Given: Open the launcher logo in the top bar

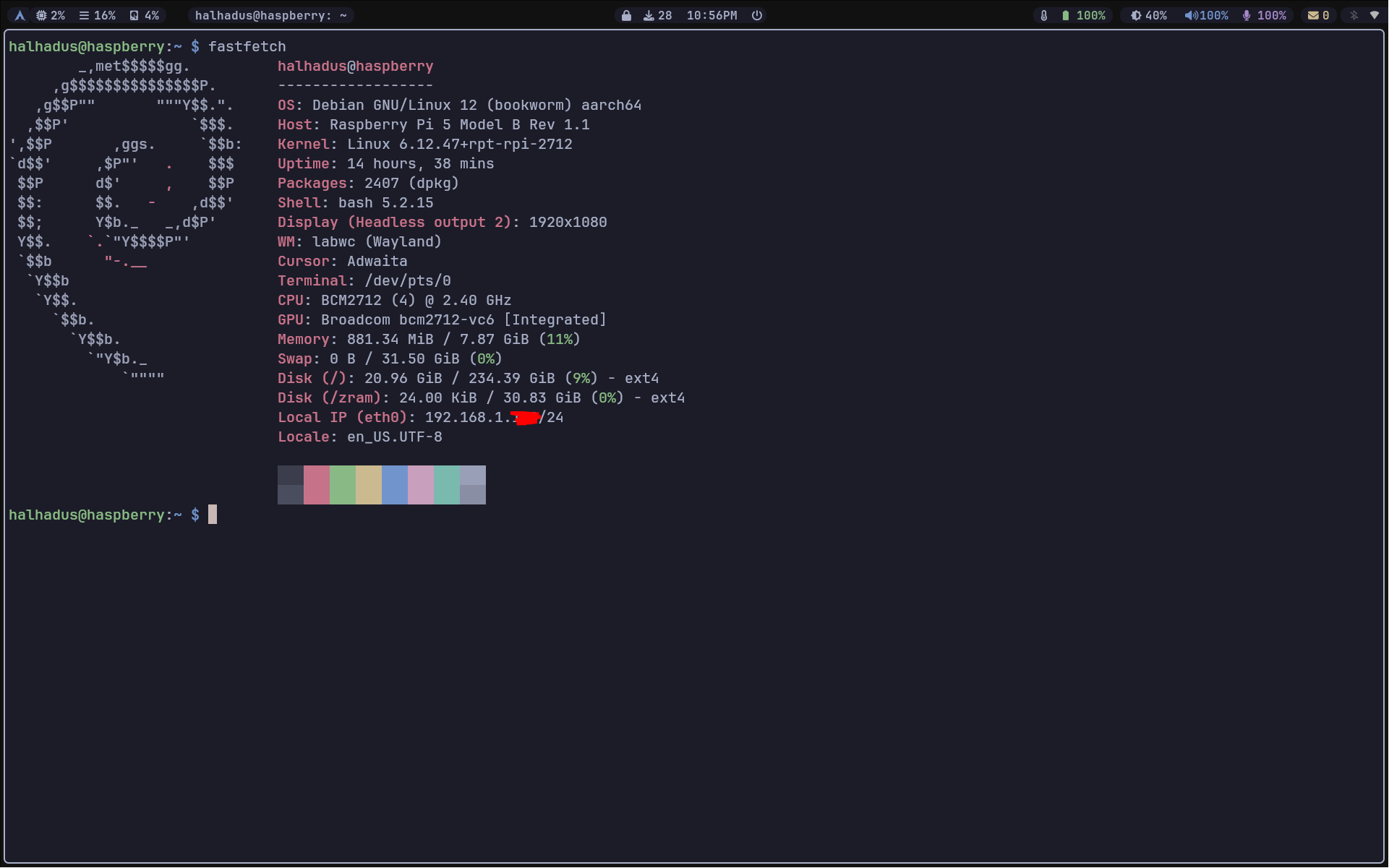Looking at the screenshot, I should tap(20, 15).
